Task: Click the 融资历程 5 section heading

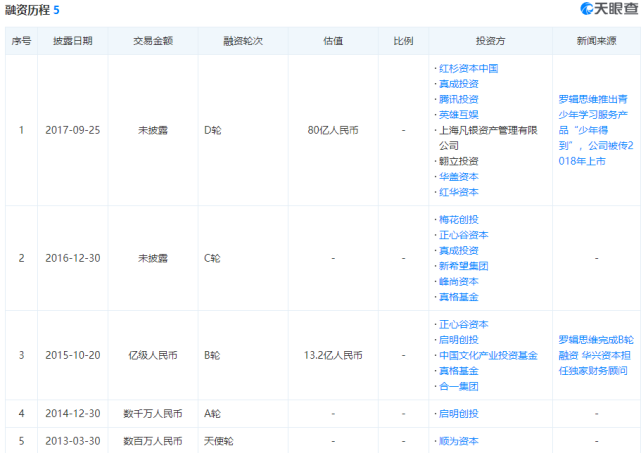Action: coord(32,9)
